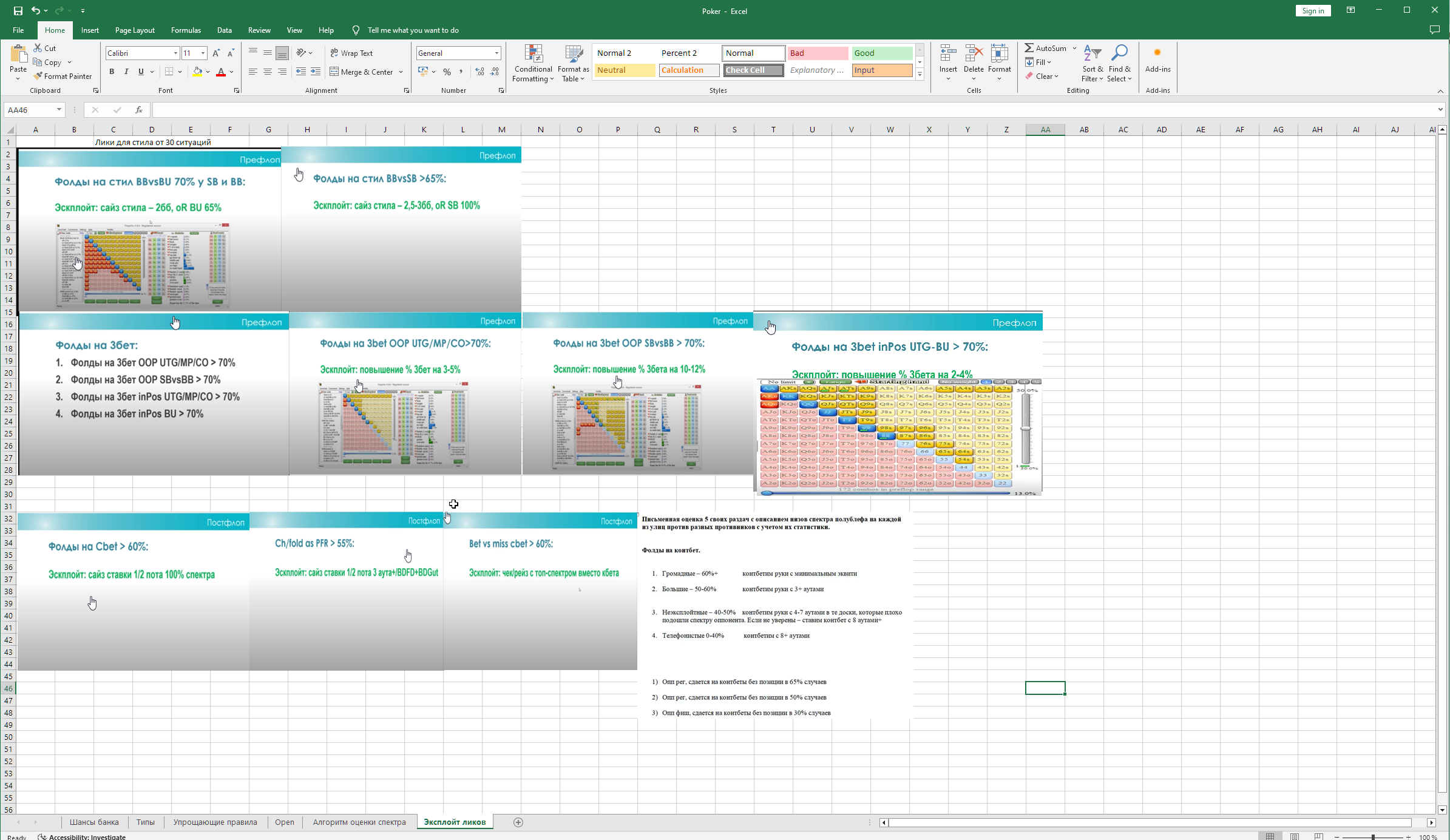Apply Comma Style number format
The height and width of the screenshot is (840, 1450).
(x=461, y=72)
